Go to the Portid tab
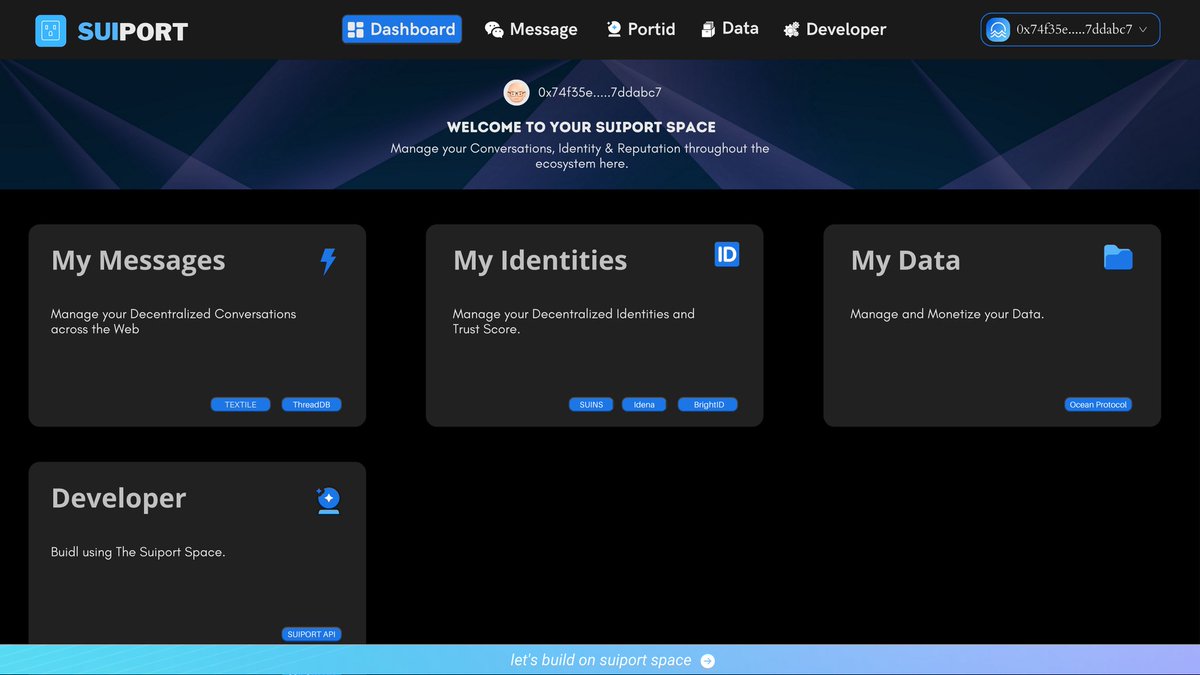Image resolution: width=1200 pixels, height=675 pixels. (641, 29)
